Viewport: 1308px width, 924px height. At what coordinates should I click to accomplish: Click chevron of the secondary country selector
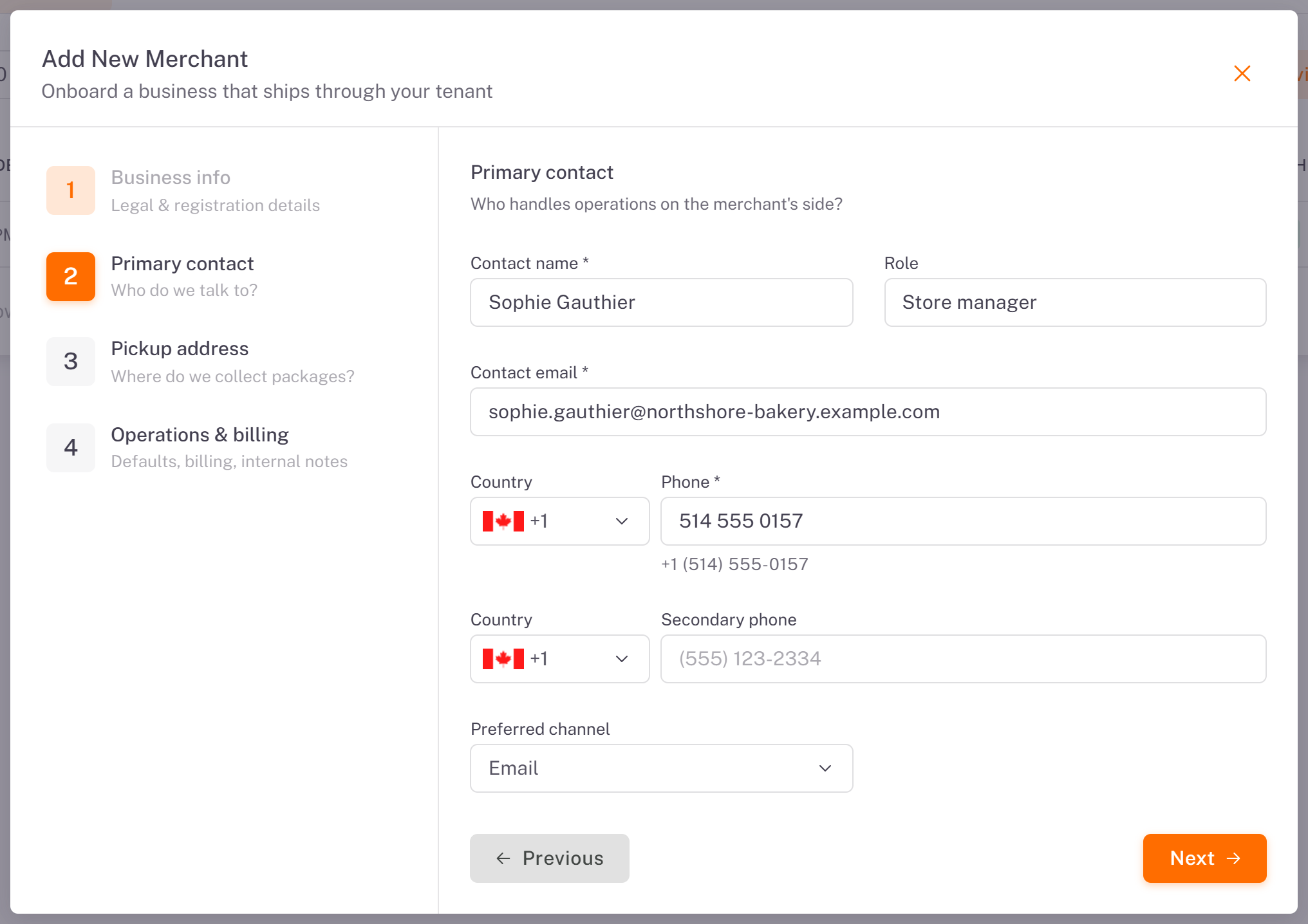622,659
